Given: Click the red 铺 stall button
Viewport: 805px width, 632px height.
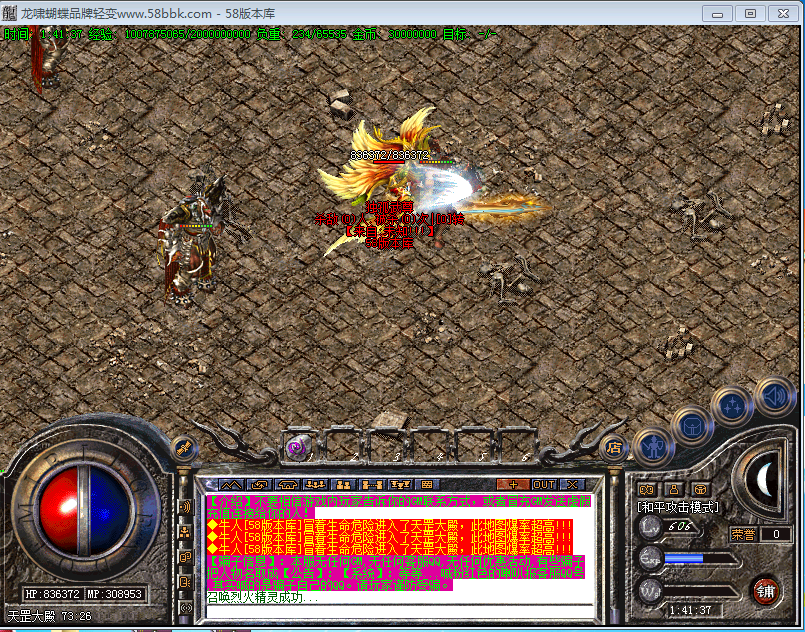Looking at the screenshot, I should [x=766, y=592].
